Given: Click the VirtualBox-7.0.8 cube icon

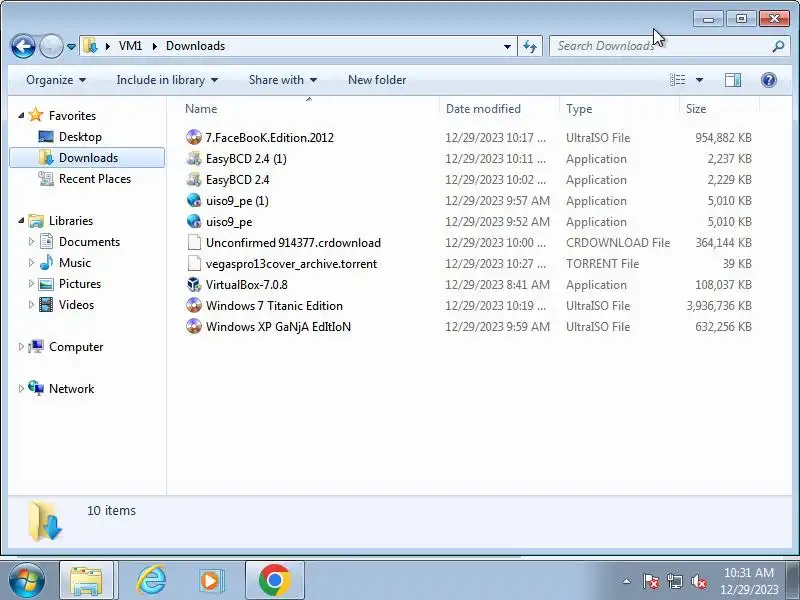Looking at the screenshot, I should coord(194,285).
